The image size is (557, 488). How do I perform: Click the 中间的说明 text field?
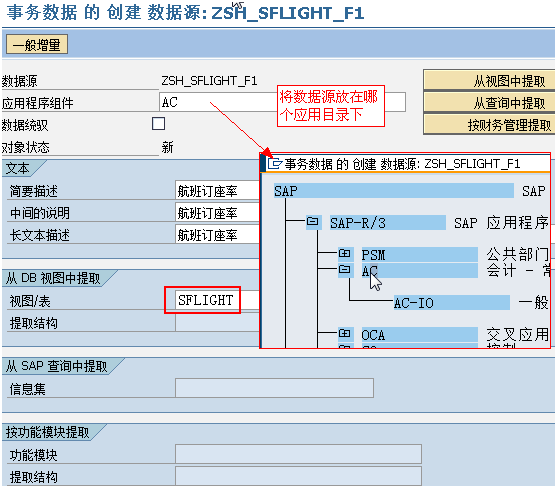click(x=217, y=213)
